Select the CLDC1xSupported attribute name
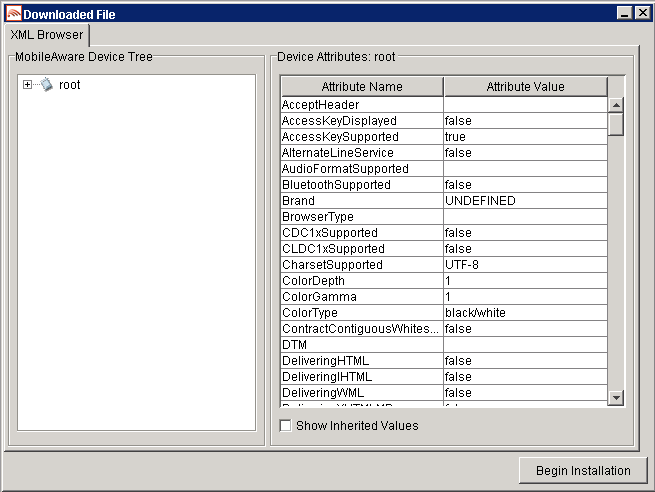Screen dimensions: 655x492 coord(362,249)
